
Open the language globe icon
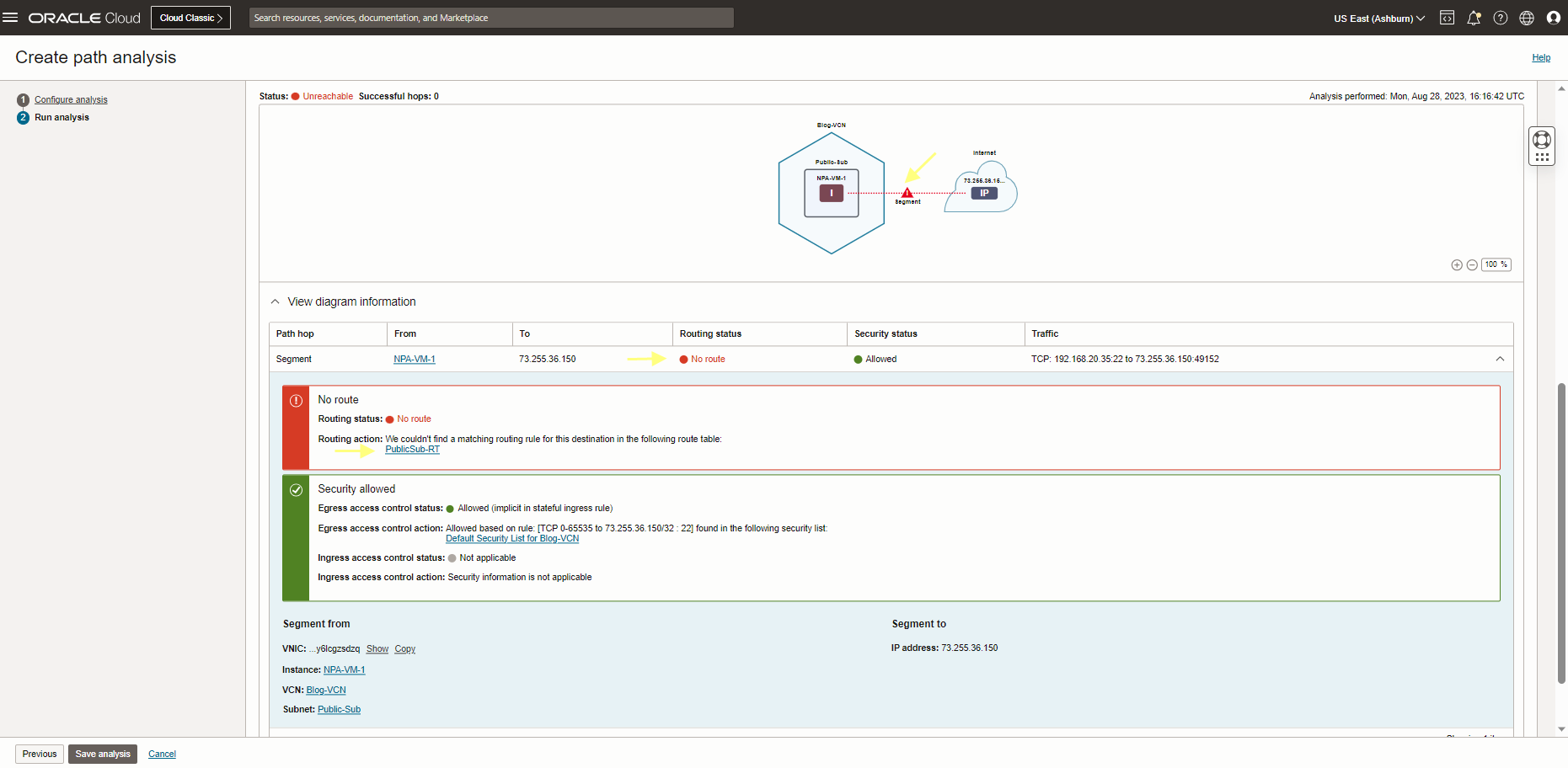pos(1527,18)
